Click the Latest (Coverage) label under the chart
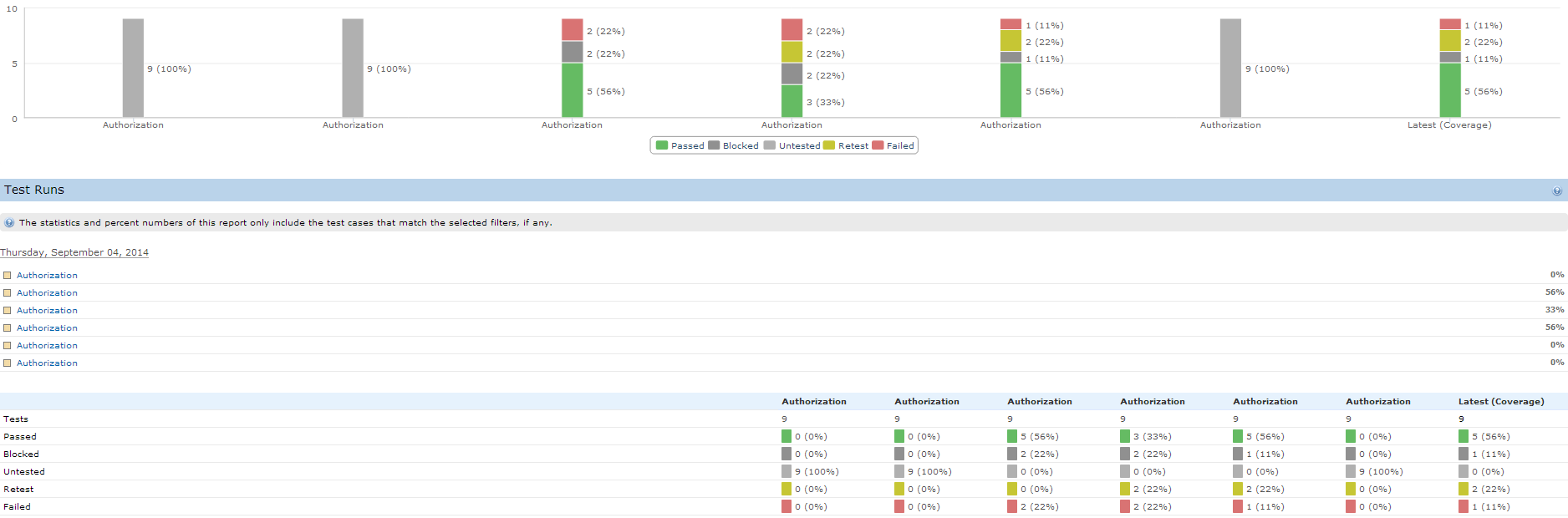The width and height of the screenshot is (1568, 518). click(1449, 125)
